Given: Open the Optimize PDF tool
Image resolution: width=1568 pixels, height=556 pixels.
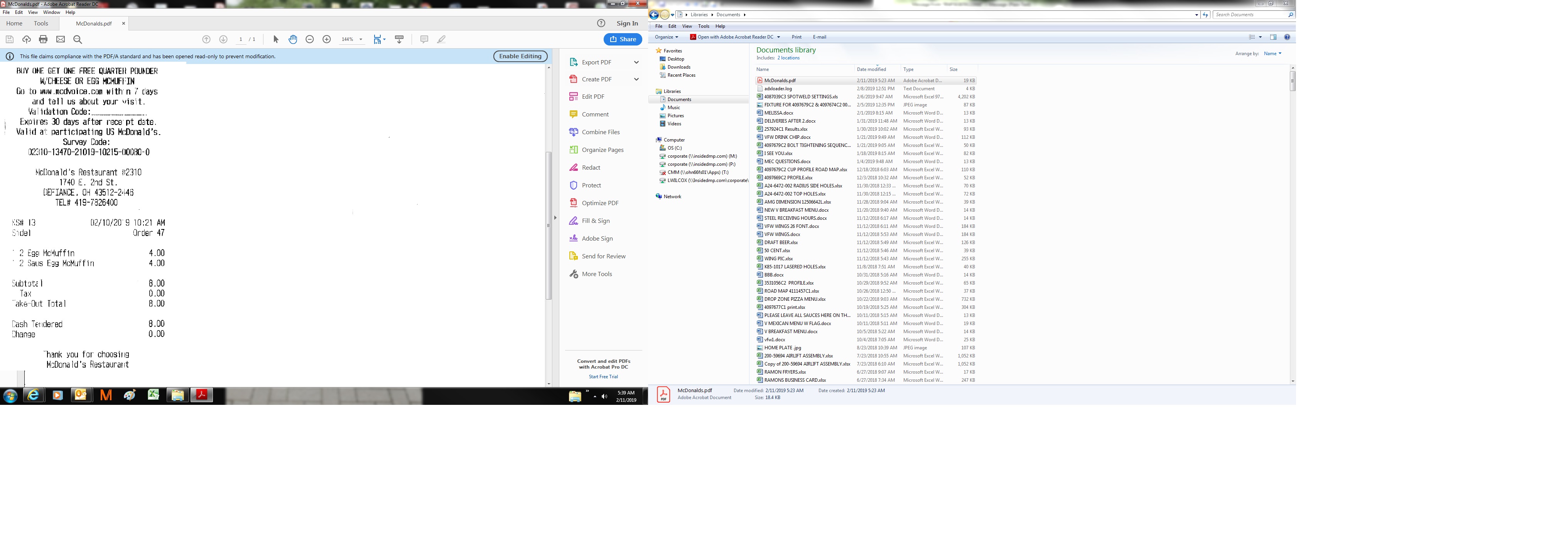Looking at the screenshot, I should coord(594,203).
